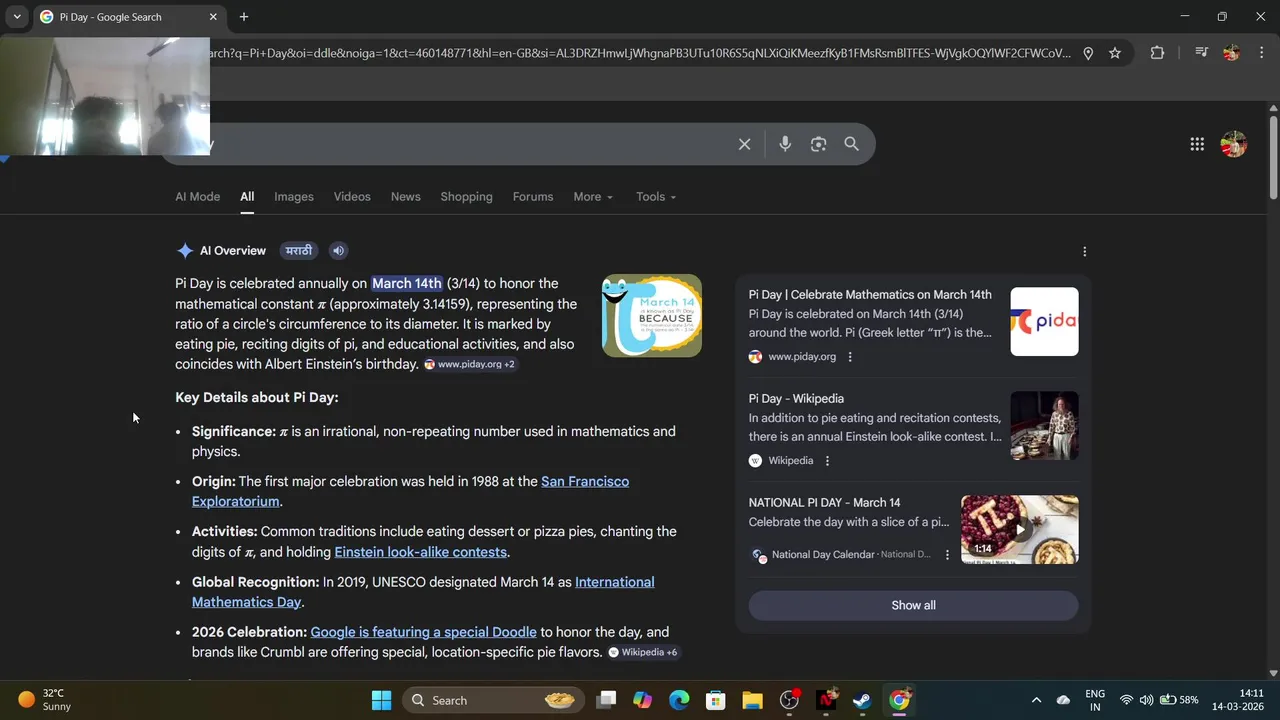This screenshot has width=1280, height=720.
Task: Click the Google search input field
Action: [470, 144]
